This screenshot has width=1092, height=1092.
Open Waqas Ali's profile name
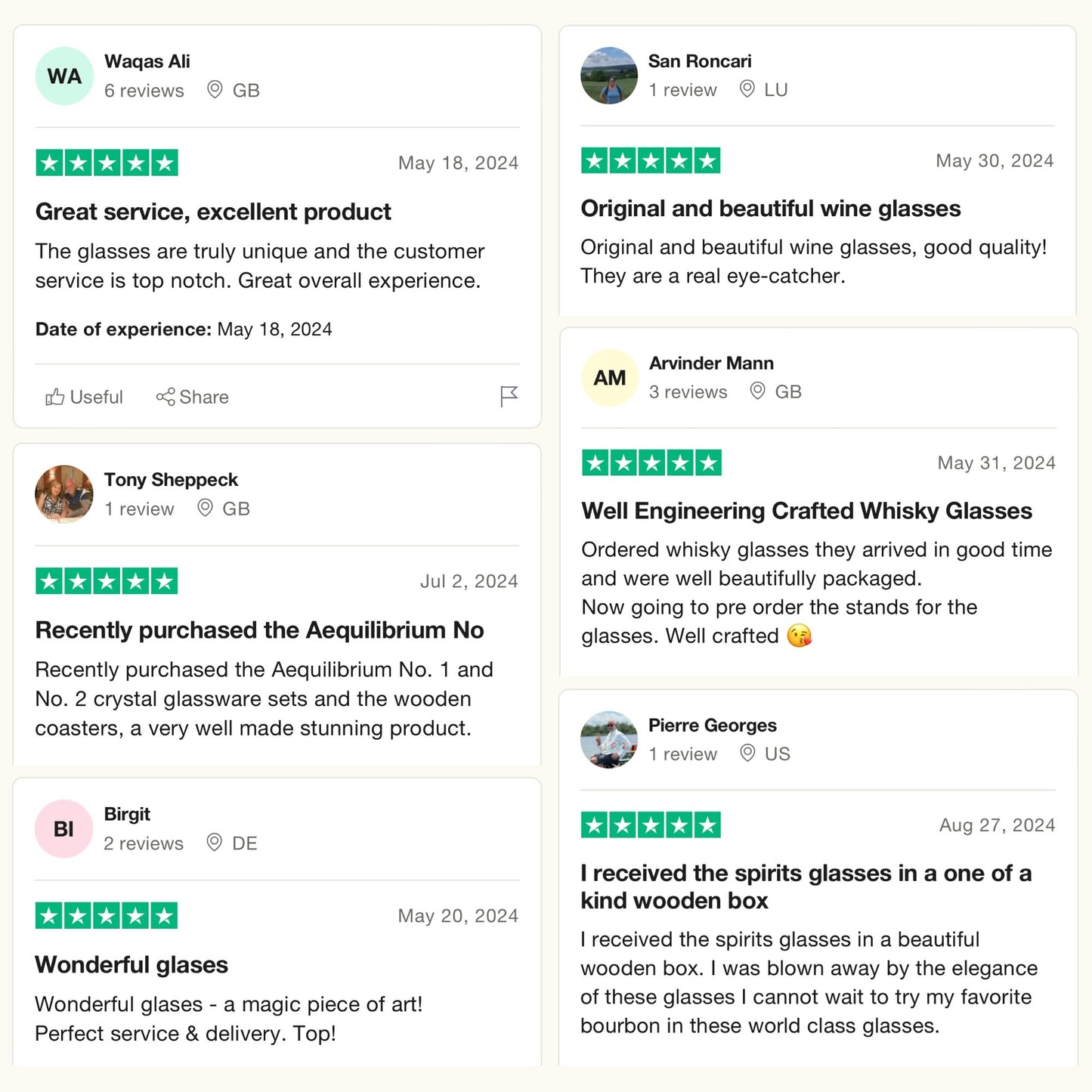point(147,61)
